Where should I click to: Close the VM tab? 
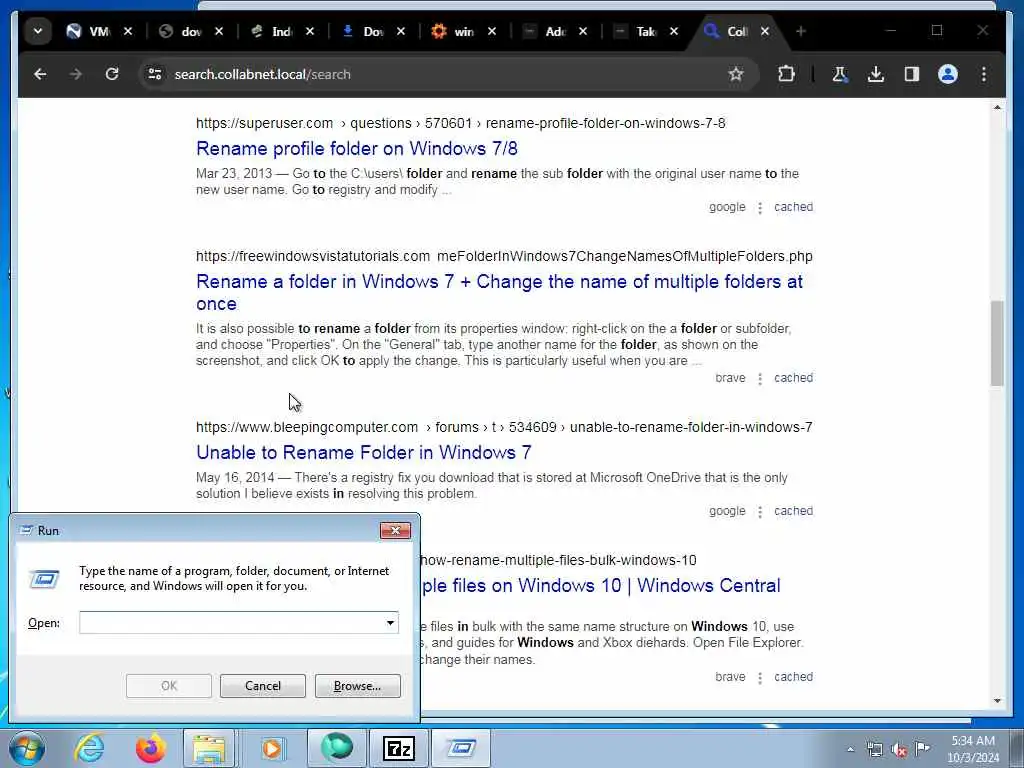click(128, 31)
